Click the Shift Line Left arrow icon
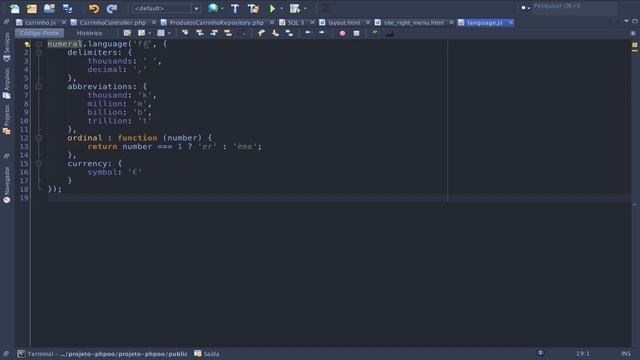 tap(308, 33)
